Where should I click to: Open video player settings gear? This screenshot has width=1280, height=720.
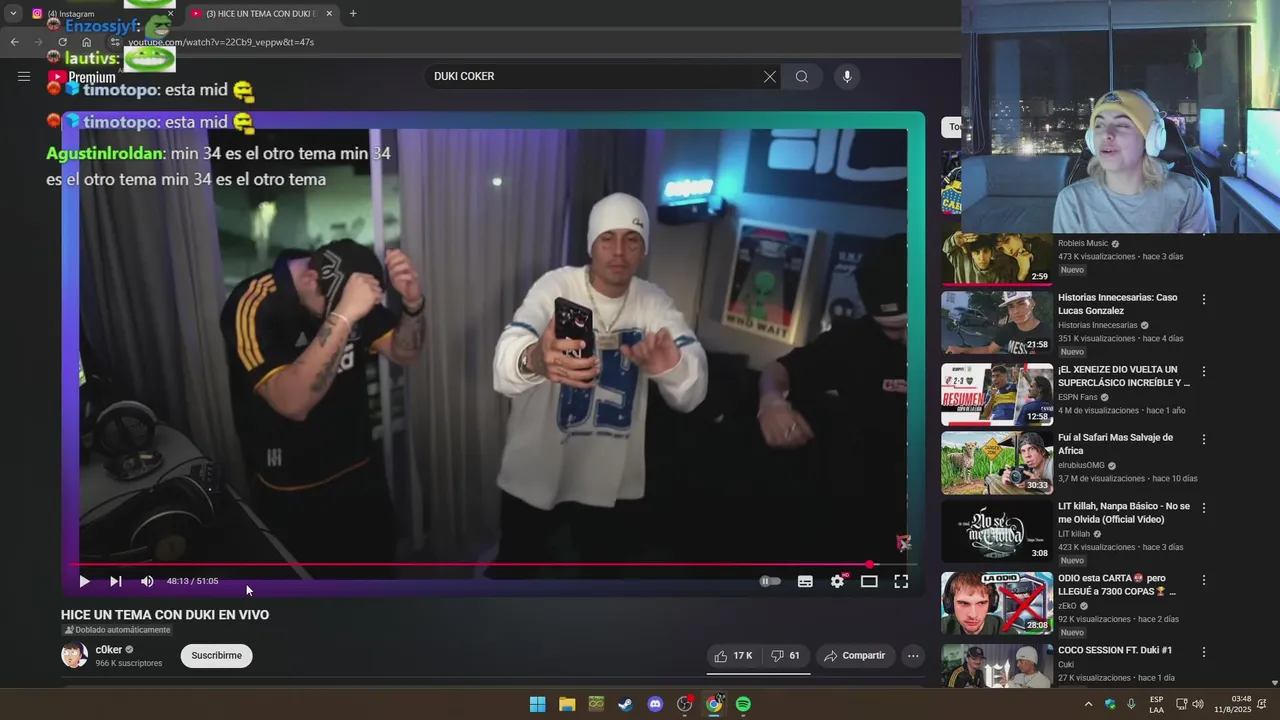837,581
